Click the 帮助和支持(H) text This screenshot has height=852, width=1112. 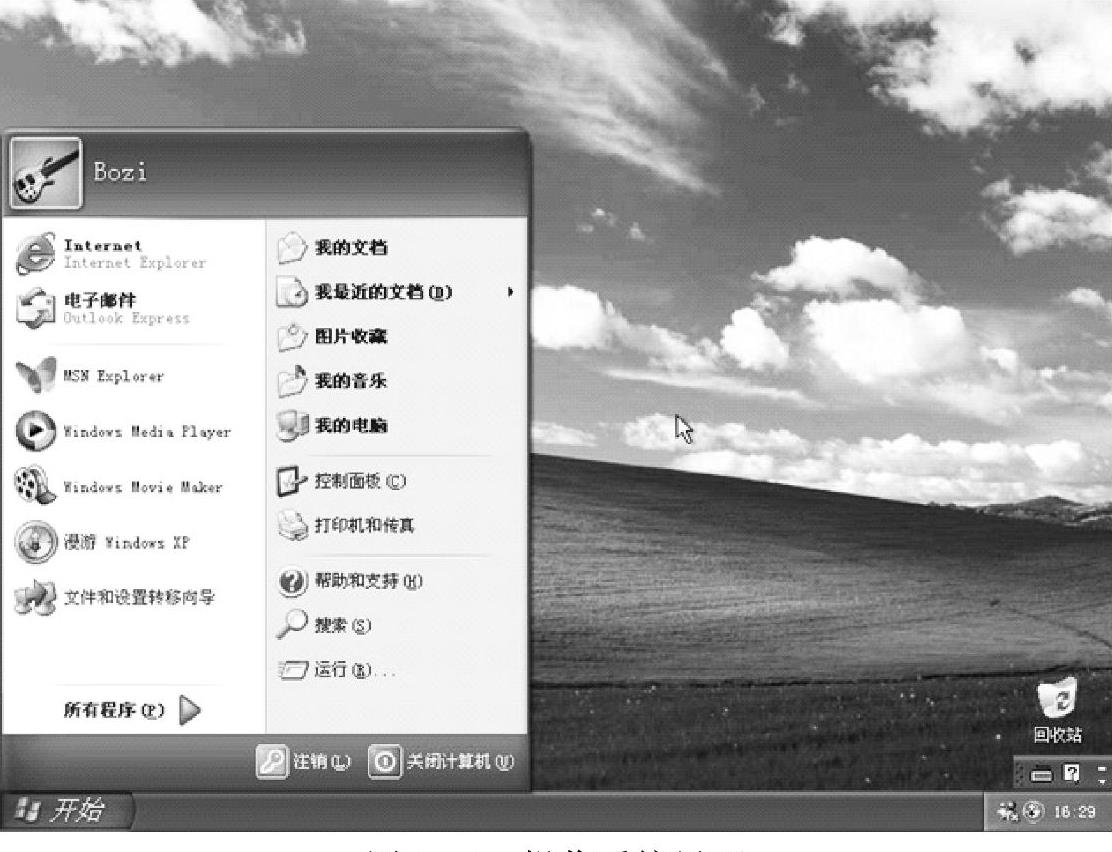pyautogui.click(x=369, y=581)
